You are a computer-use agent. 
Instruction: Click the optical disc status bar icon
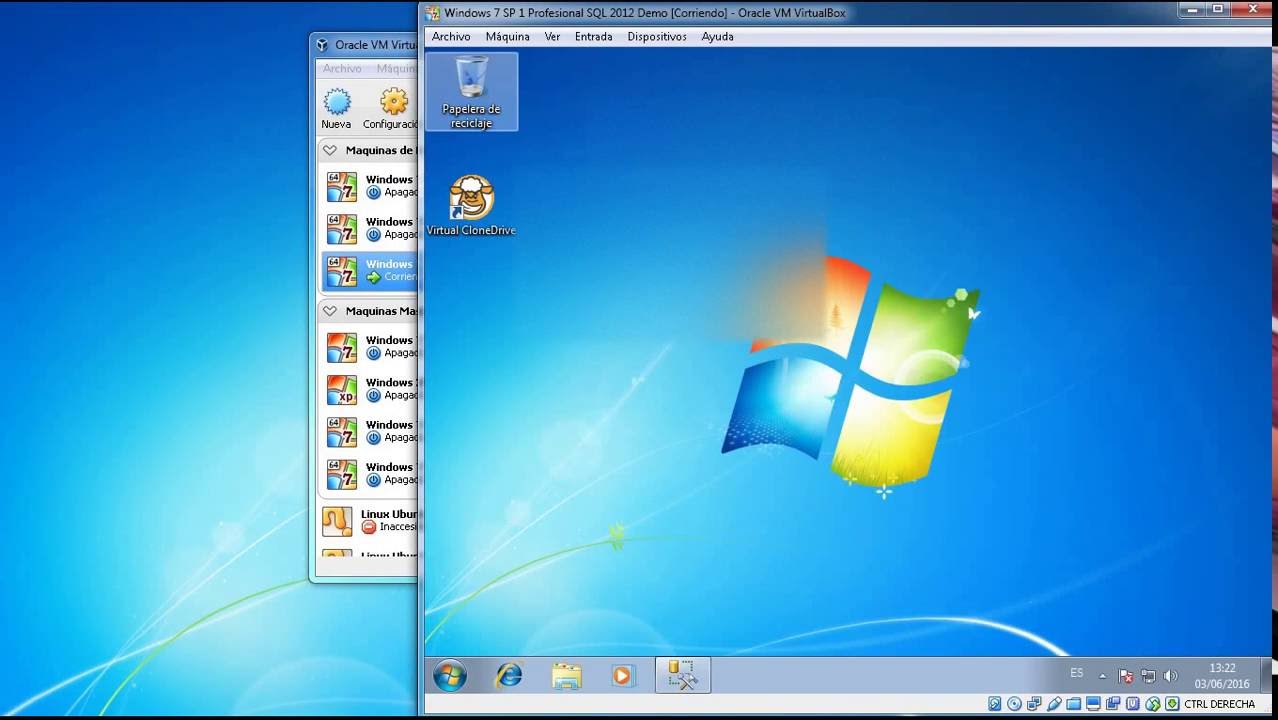[x=1015, y=704]
